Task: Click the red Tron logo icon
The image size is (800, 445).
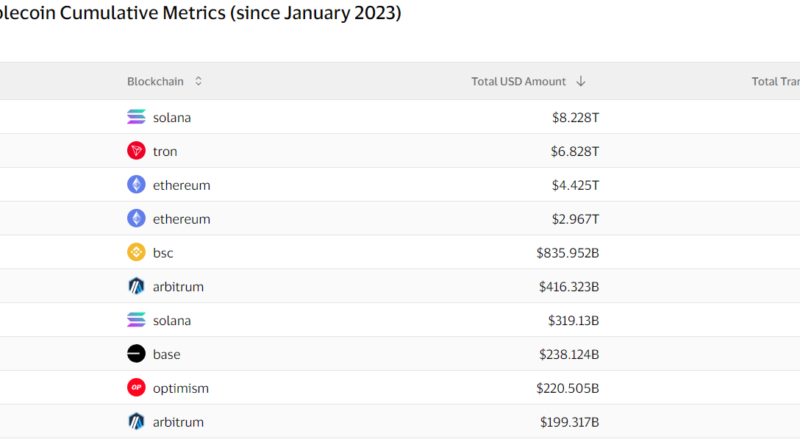Action: [136, 151]
